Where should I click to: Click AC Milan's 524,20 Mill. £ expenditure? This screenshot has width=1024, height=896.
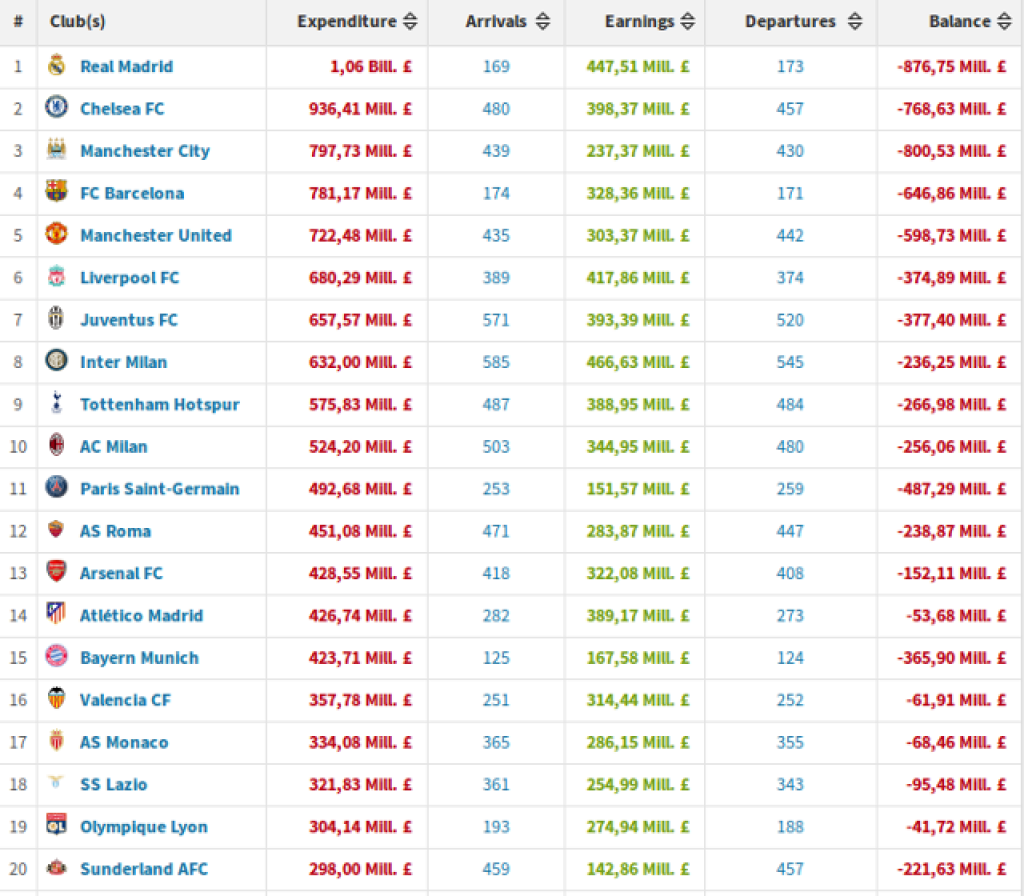point(360,447)
